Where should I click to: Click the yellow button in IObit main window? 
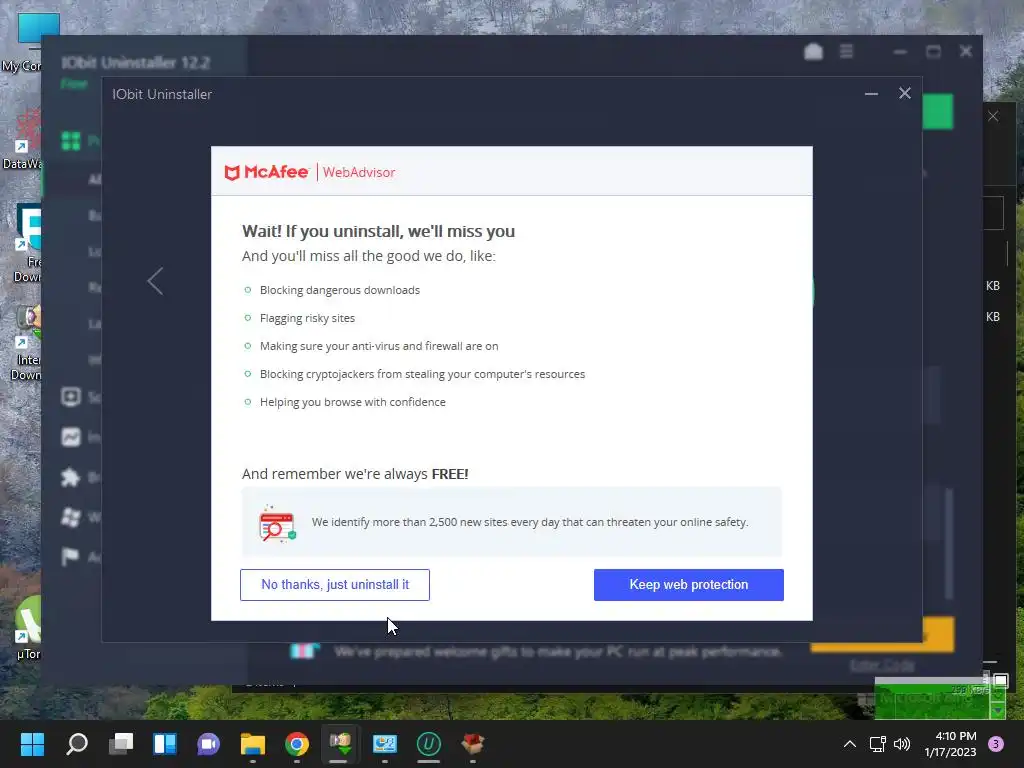pos(938,634)
